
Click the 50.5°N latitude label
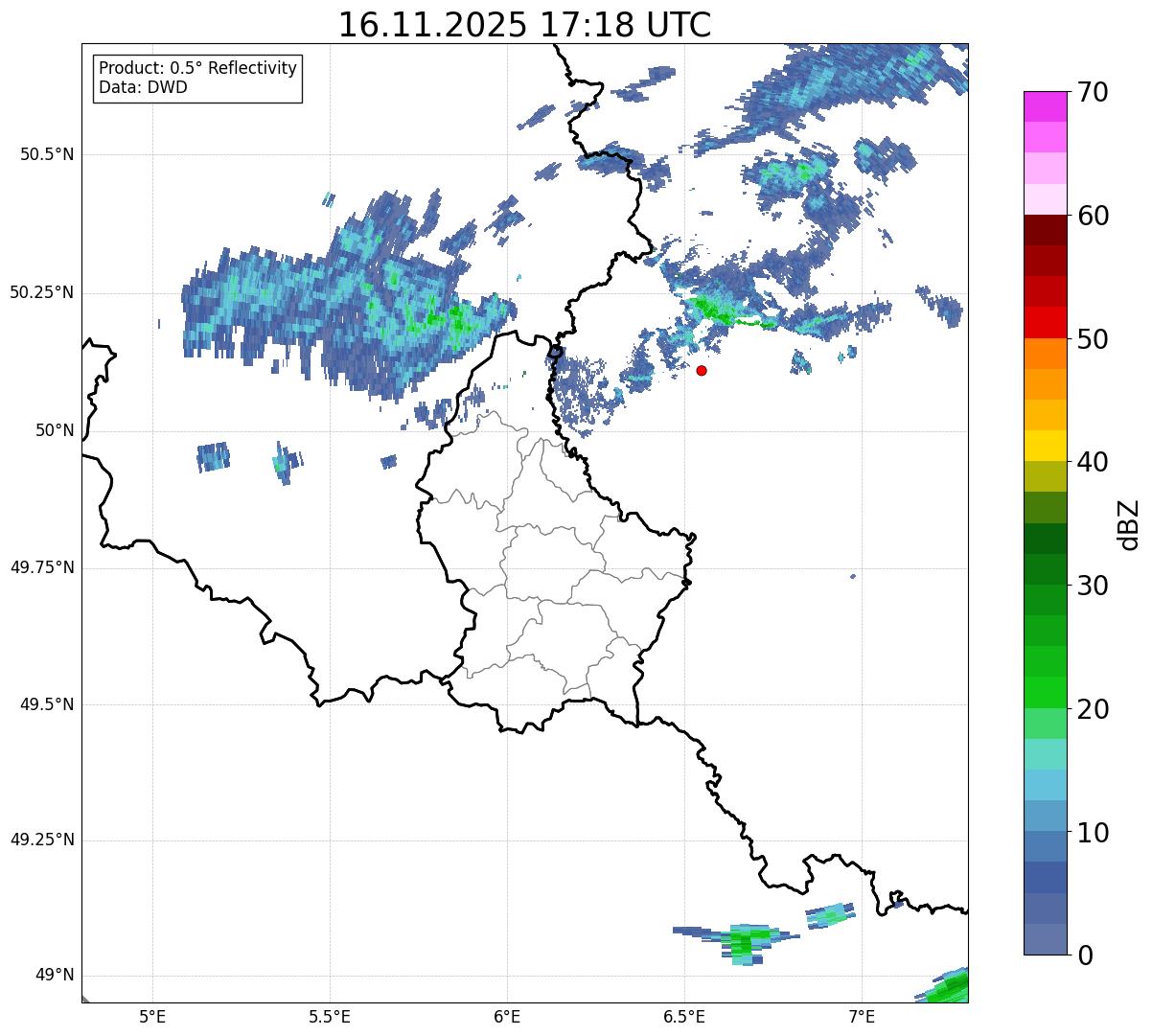coord(47,155)
